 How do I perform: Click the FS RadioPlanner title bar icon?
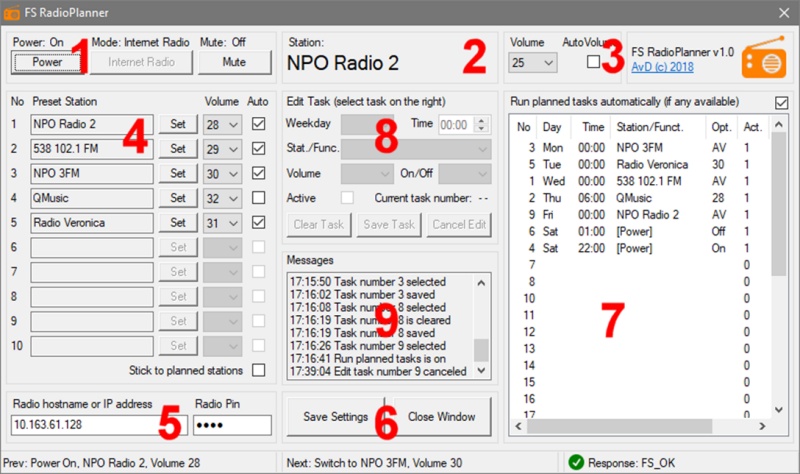[x=13, y=12]
